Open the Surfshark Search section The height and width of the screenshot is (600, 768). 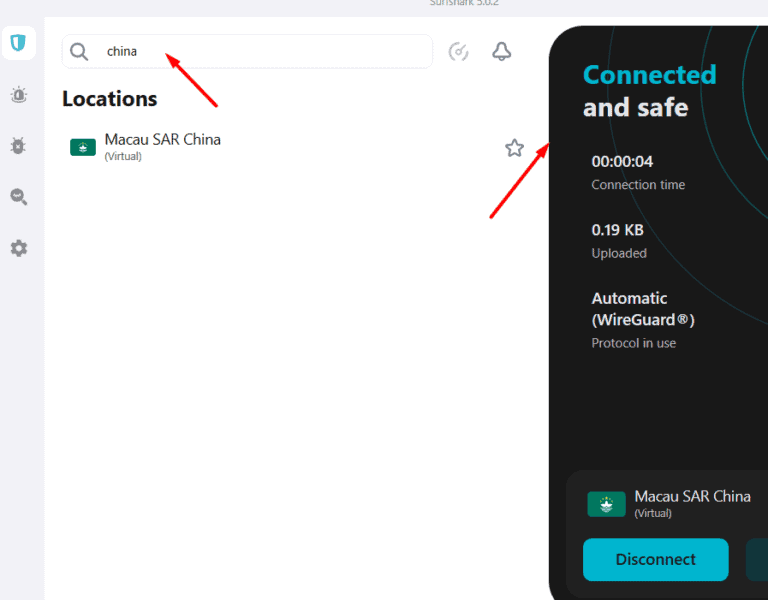coord(18,197)
